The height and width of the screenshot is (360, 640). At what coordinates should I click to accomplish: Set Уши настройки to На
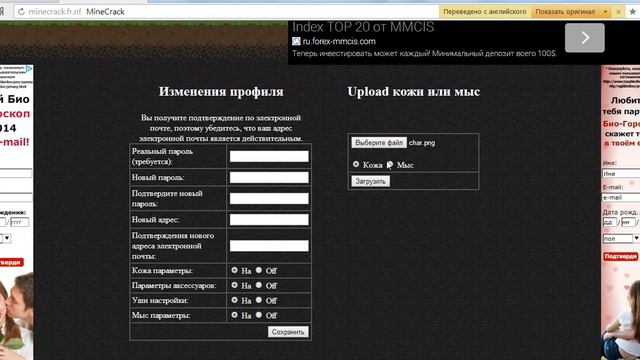click(234, 300)
